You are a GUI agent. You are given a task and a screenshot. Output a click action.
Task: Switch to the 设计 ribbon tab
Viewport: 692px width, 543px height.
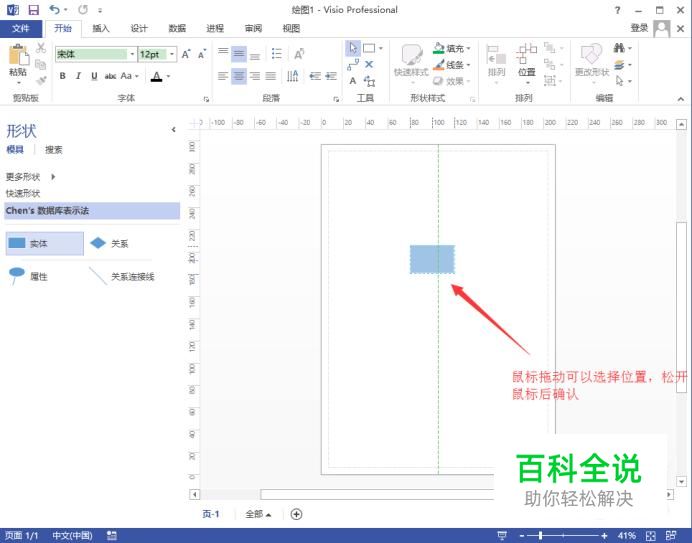pyautogui.click(x=139, y=29)
